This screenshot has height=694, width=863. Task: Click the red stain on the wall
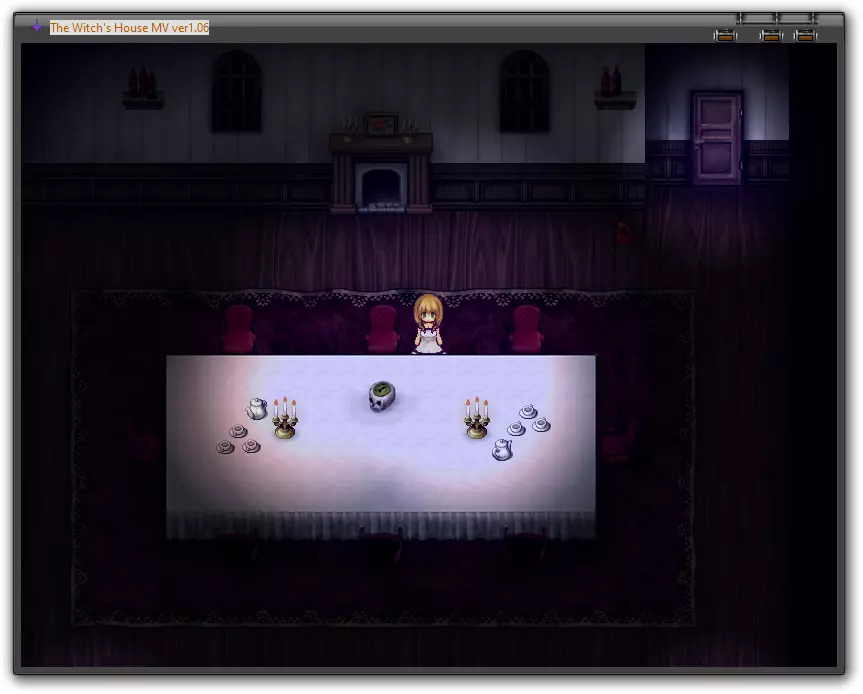(x=624, y=232)
